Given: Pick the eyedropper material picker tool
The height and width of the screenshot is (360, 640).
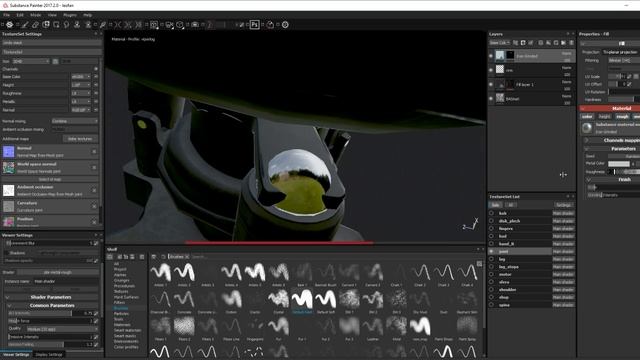Looking at the screenshot, I should coord(103,25).
